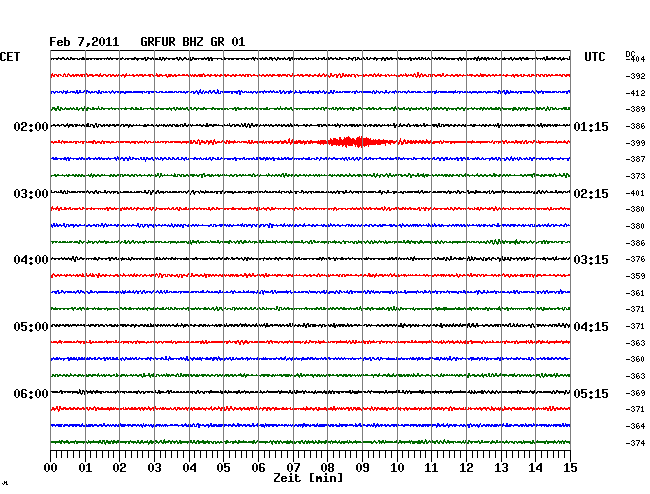Select minute tick label '14'
This screenshot has width=650, height=494.
535,467
